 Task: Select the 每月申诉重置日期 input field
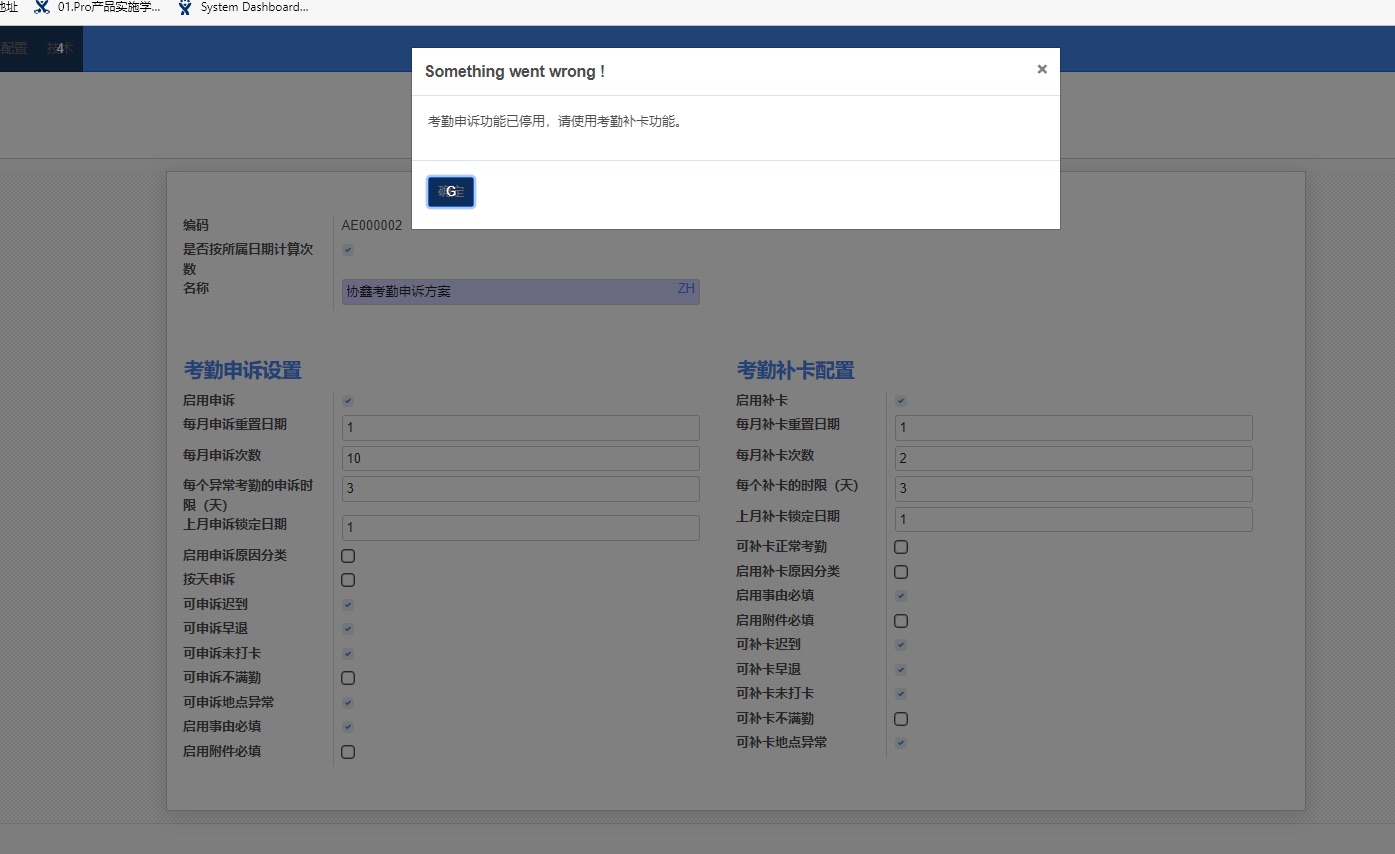520,428
